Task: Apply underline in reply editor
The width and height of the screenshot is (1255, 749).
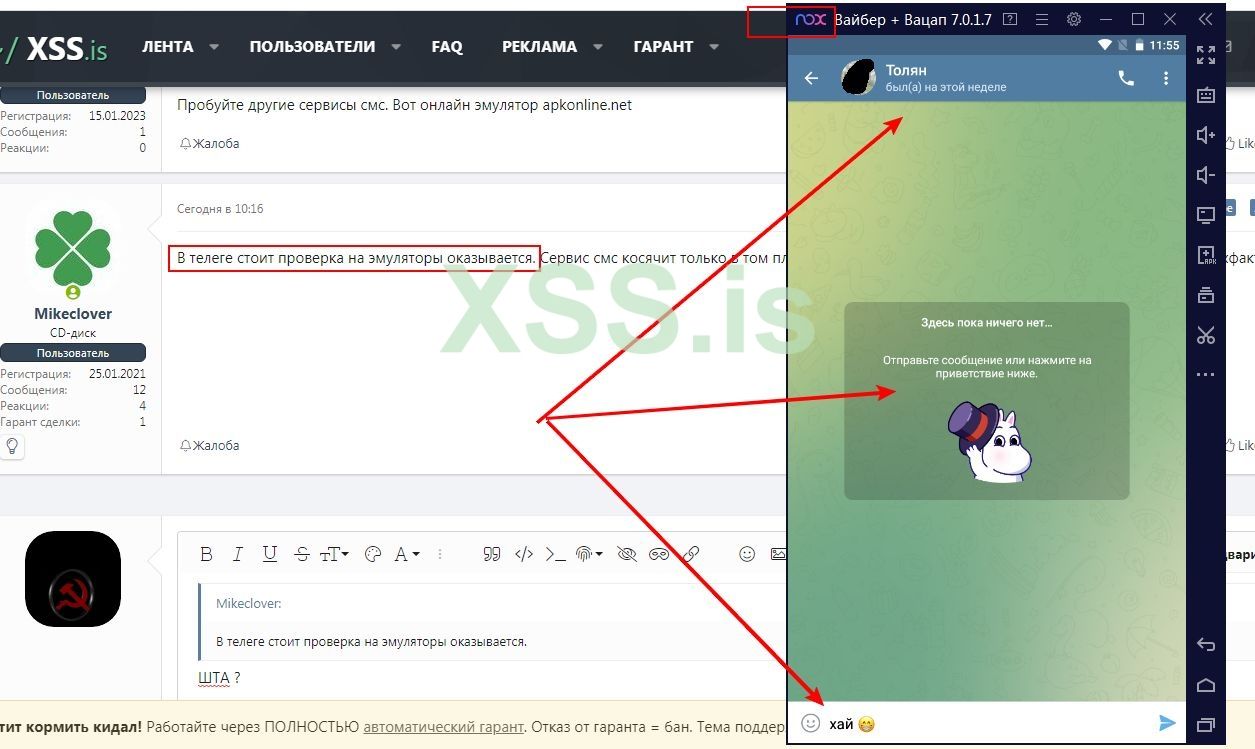Action: [x=269, y=554]
